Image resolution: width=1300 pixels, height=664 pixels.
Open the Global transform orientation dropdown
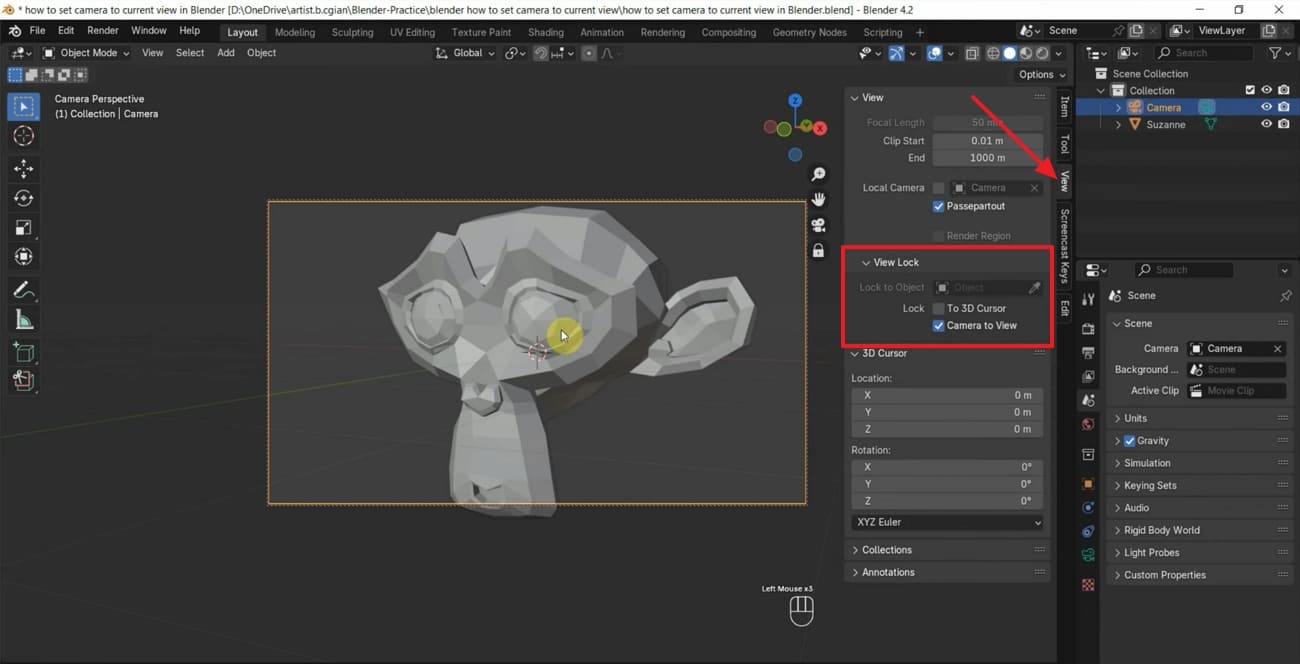465,53
